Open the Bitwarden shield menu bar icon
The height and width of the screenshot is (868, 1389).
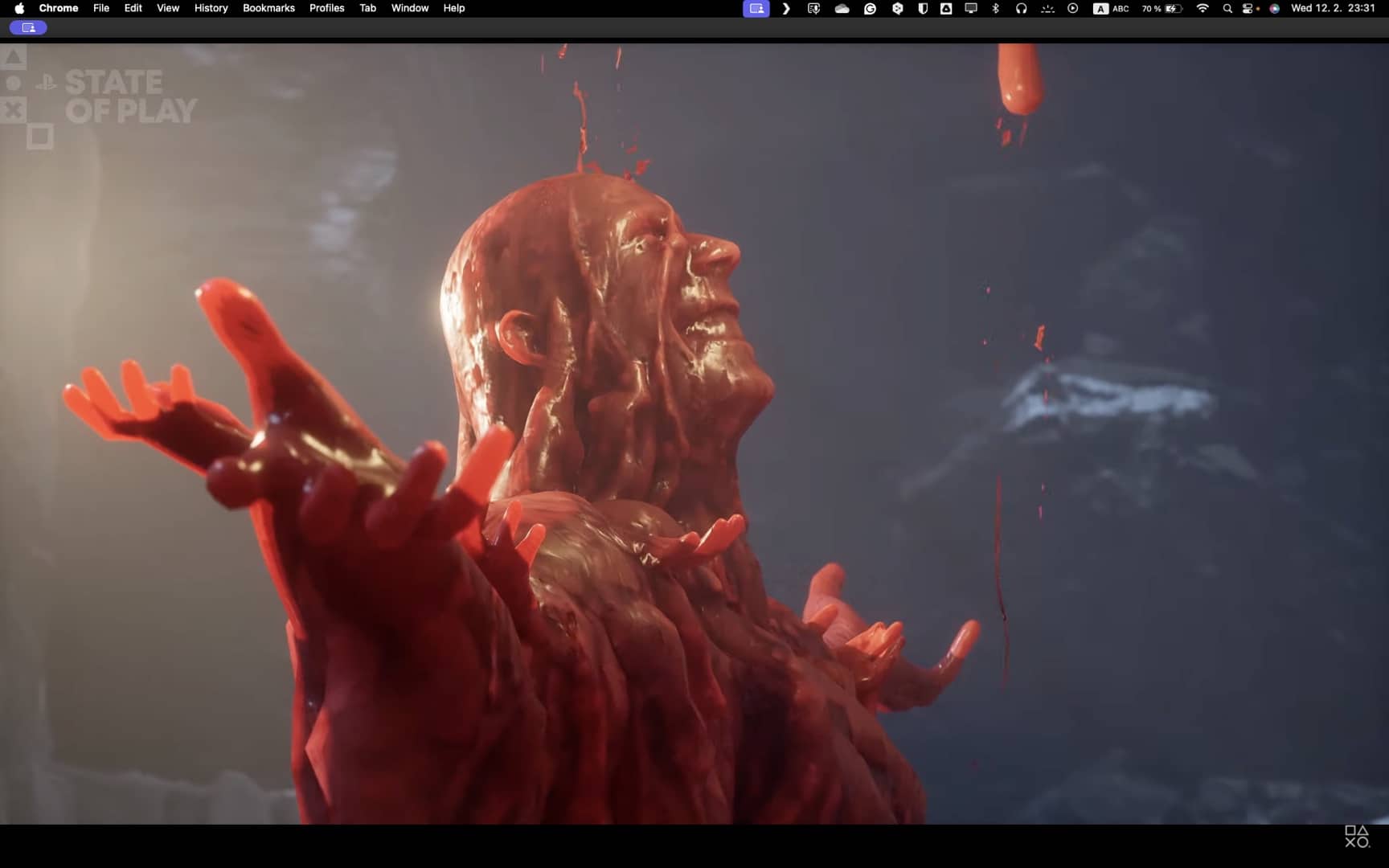923,8
